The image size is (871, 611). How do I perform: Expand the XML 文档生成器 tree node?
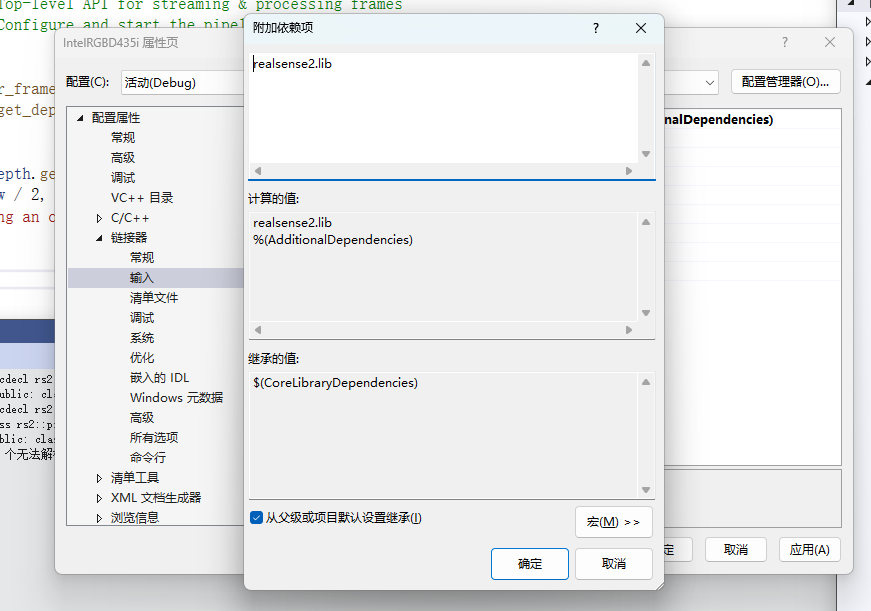[99, 498]
